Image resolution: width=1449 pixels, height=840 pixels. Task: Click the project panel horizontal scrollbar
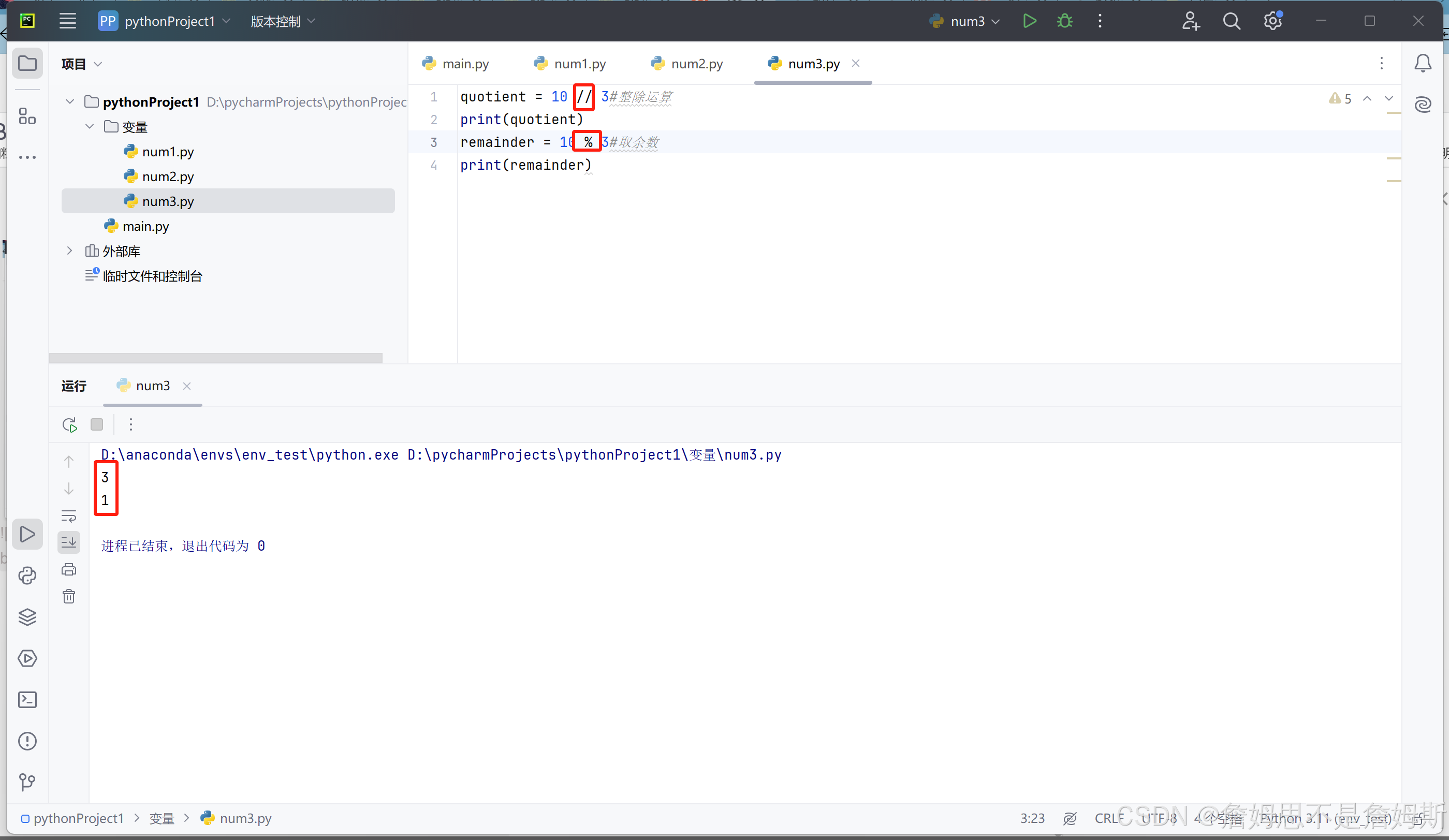tap(216, 358)
